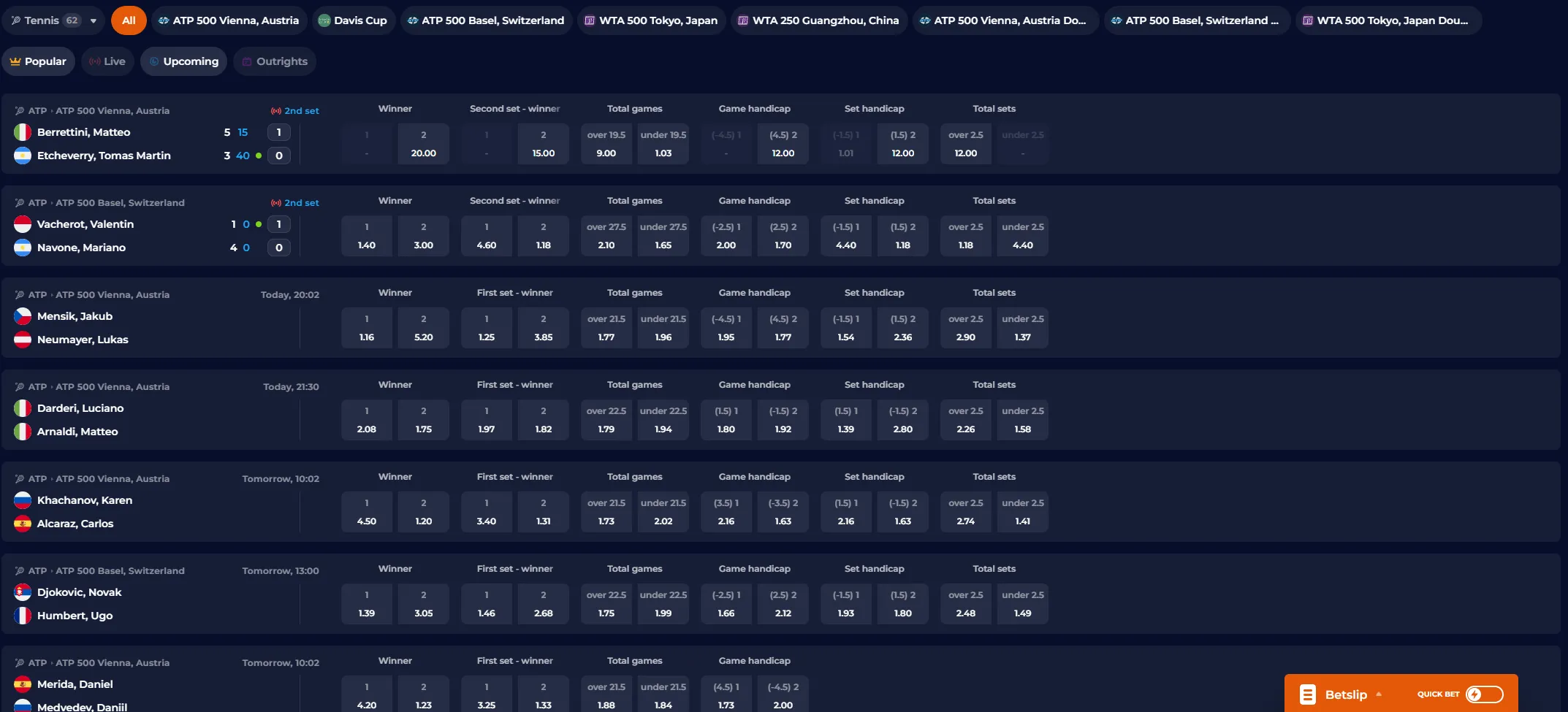Click Serbia flag next to Djokovic, Novak

[x=23, y=592]
